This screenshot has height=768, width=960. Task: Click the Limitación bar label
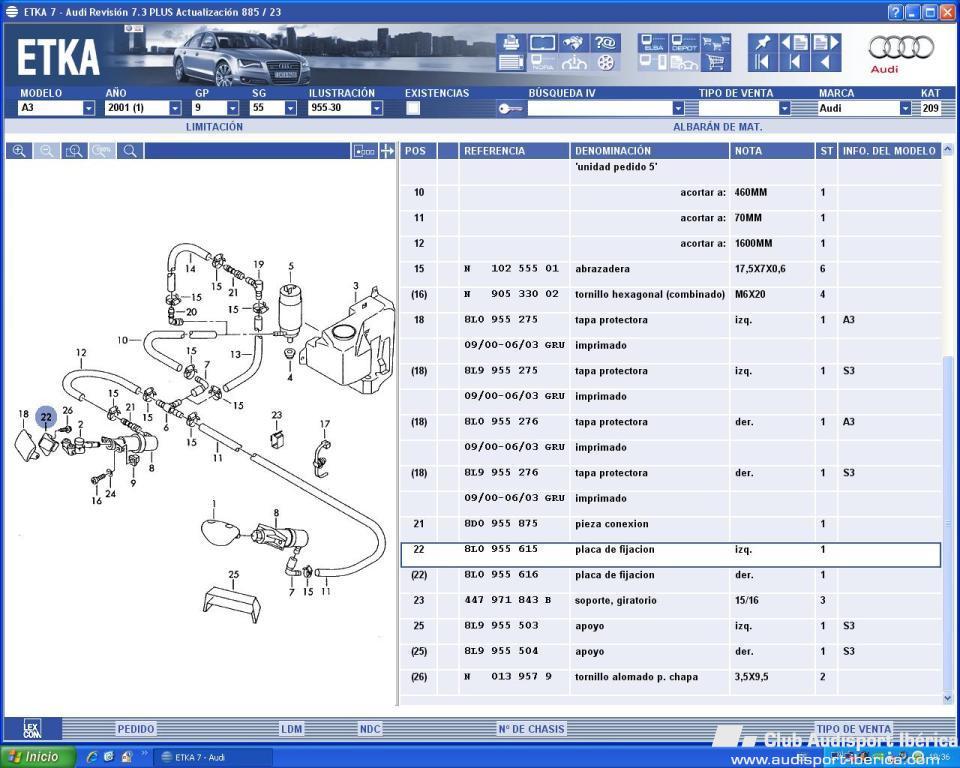[214, 127]
